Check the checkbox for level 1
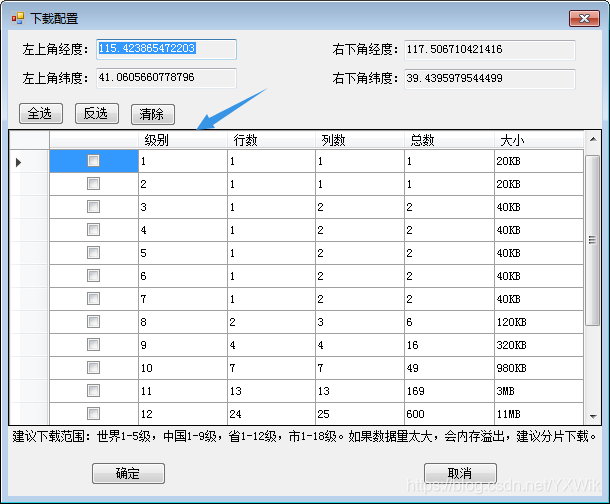Viewport: 610px width, 504px height. pyautogui.click(x=93, y=161)
